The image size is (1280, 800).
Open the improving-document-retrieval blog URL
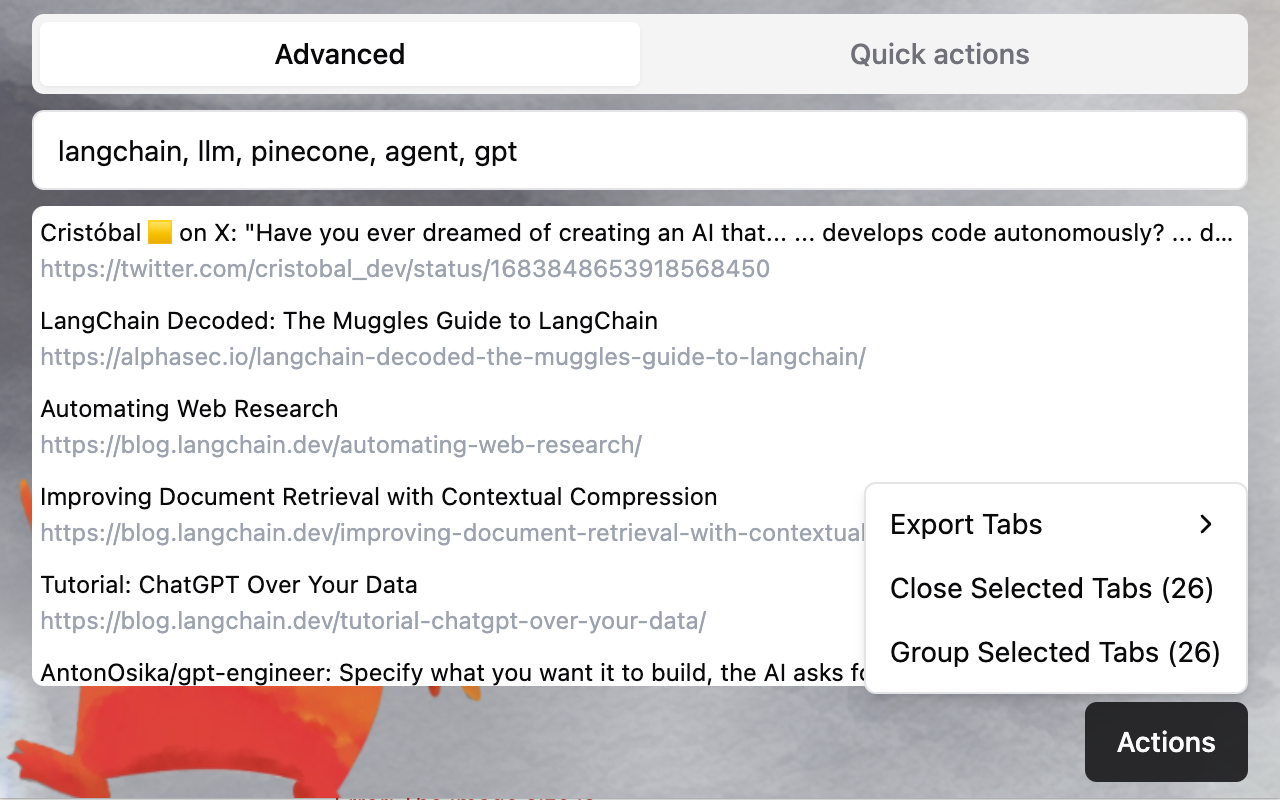click(452, 533)
